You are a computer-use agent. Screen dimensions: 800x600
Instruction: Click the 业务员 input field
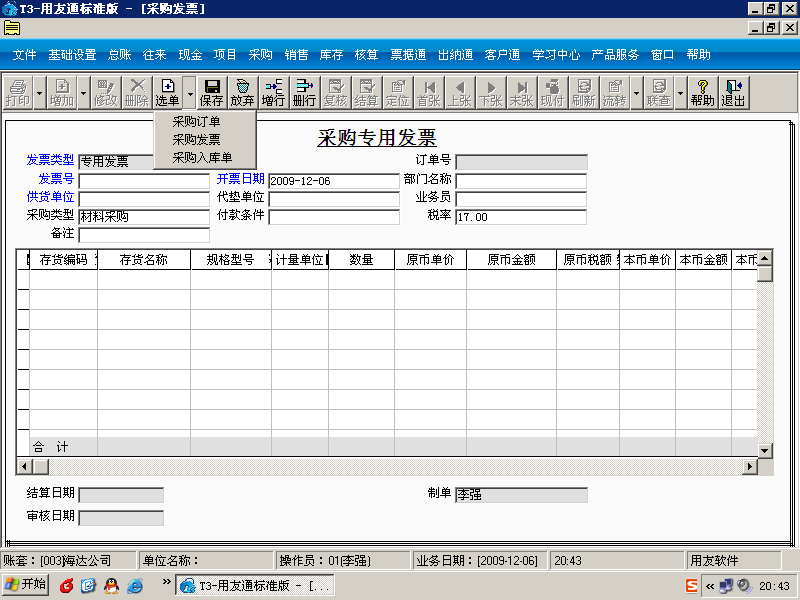(x=521, y=199)
